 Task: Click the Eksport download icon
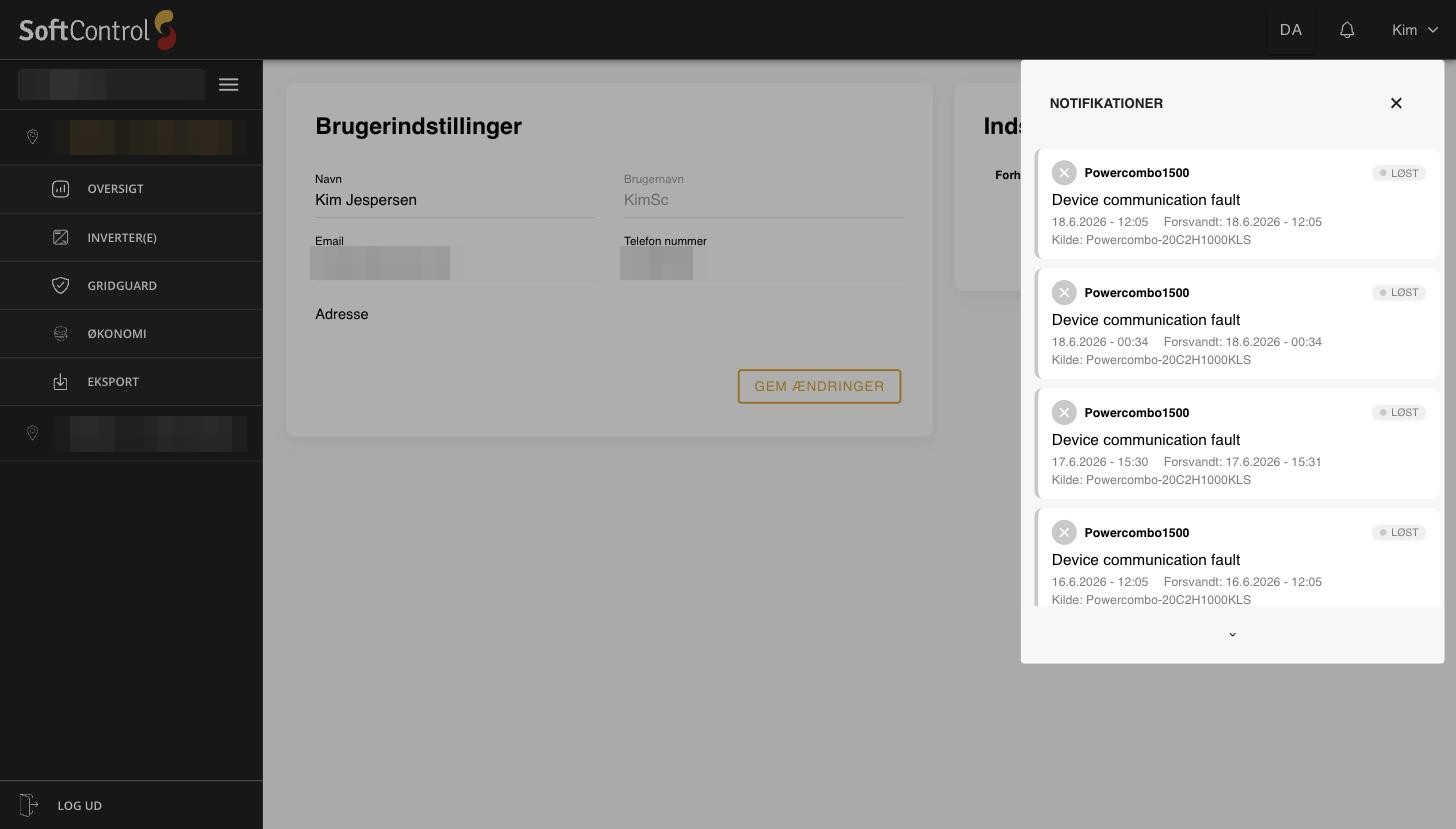coord(61,381)
